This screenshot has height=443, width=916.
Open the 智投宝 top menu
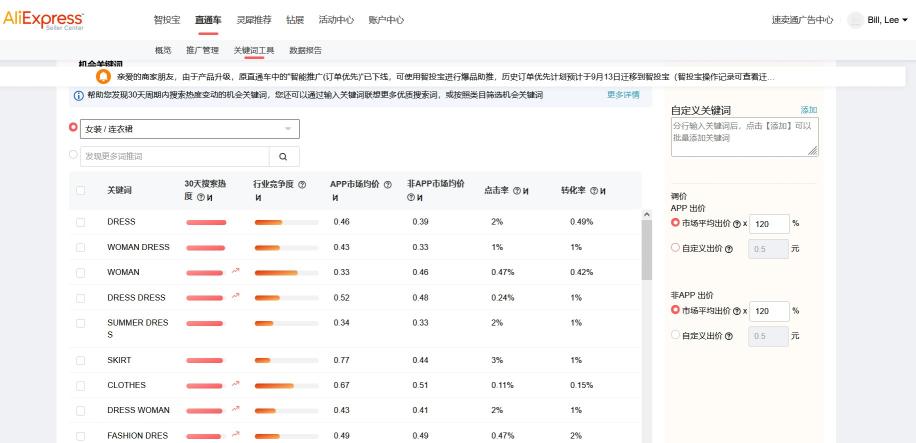(x=166, y=20)
